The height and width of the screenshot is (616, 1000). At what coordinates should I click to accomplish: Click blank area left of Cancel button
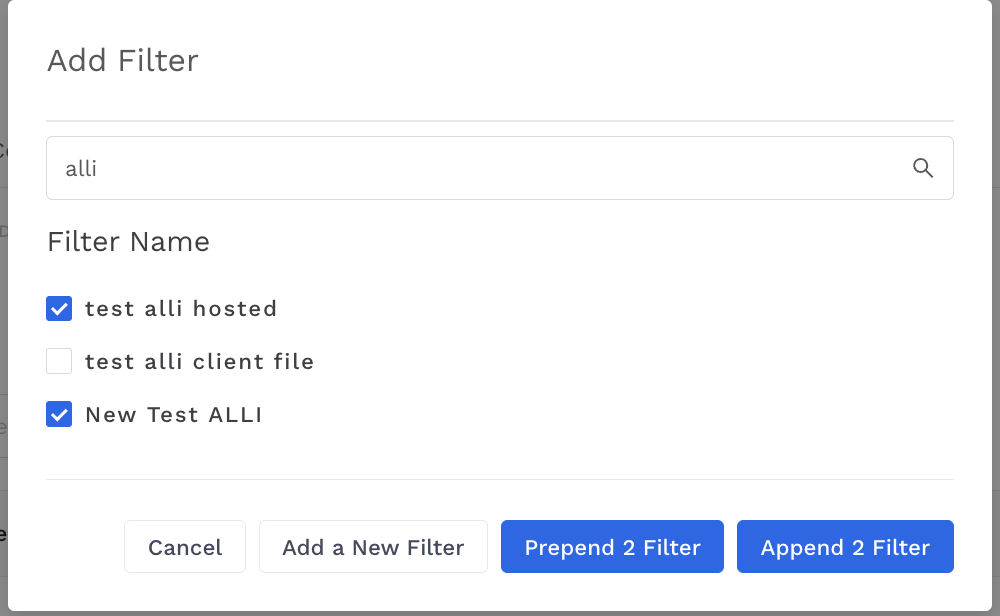click(83, 546)
